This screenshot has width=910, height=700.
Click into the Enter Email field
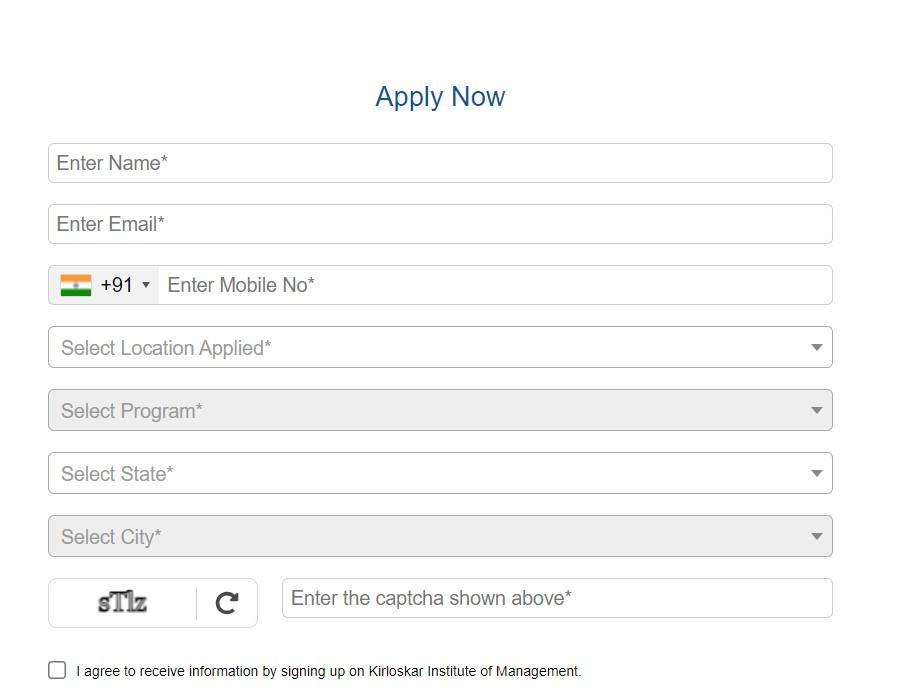440,224
